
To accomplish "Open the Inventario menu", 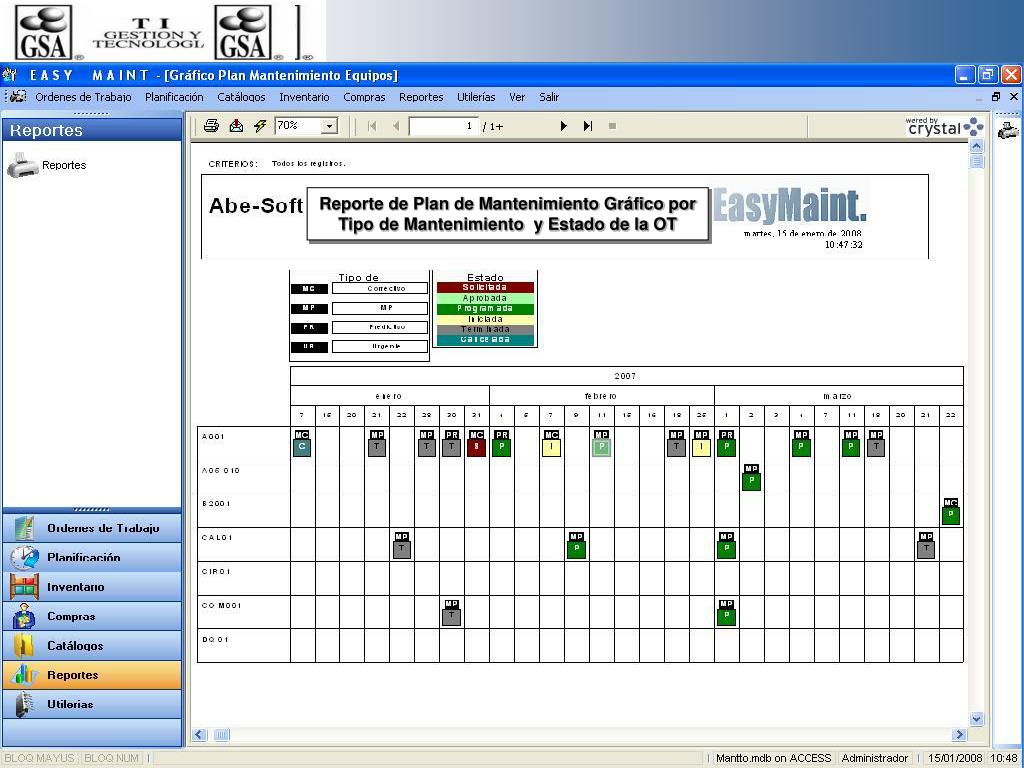I will [304, 97].
